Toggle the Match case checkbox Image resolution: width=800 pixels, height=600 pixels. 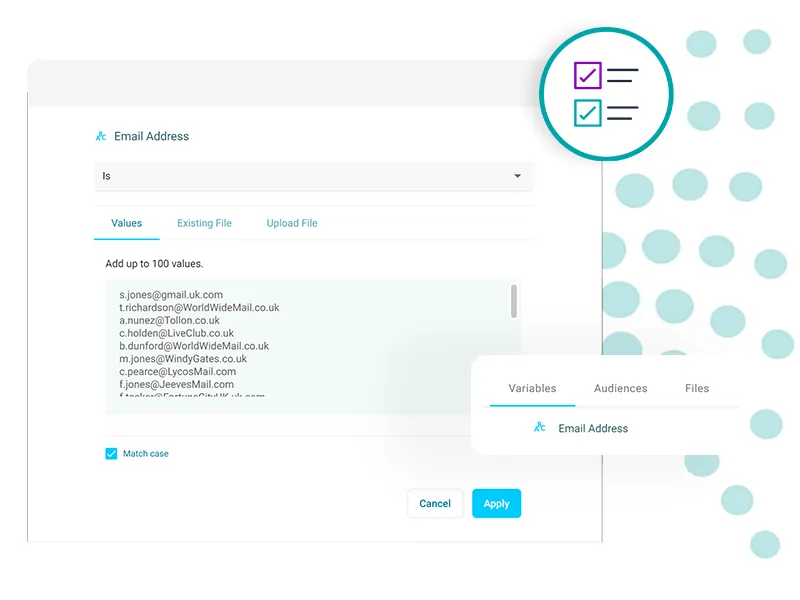(111, 454)
